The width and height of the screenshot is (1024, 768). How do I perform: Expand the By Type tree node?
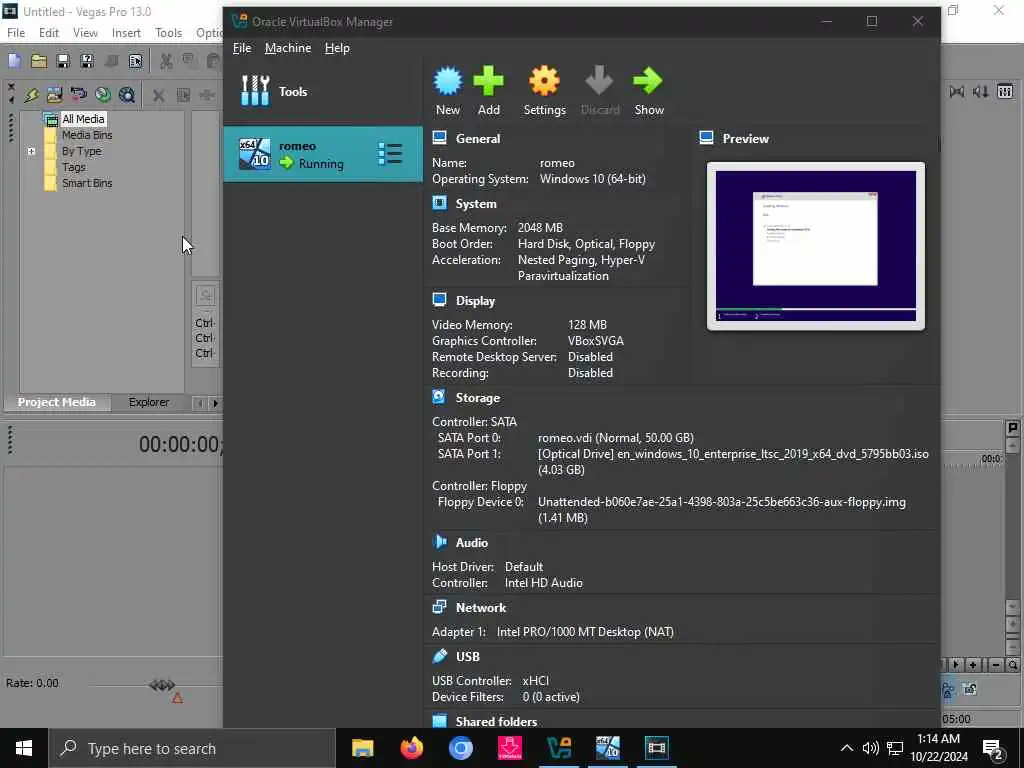point(31,152)
